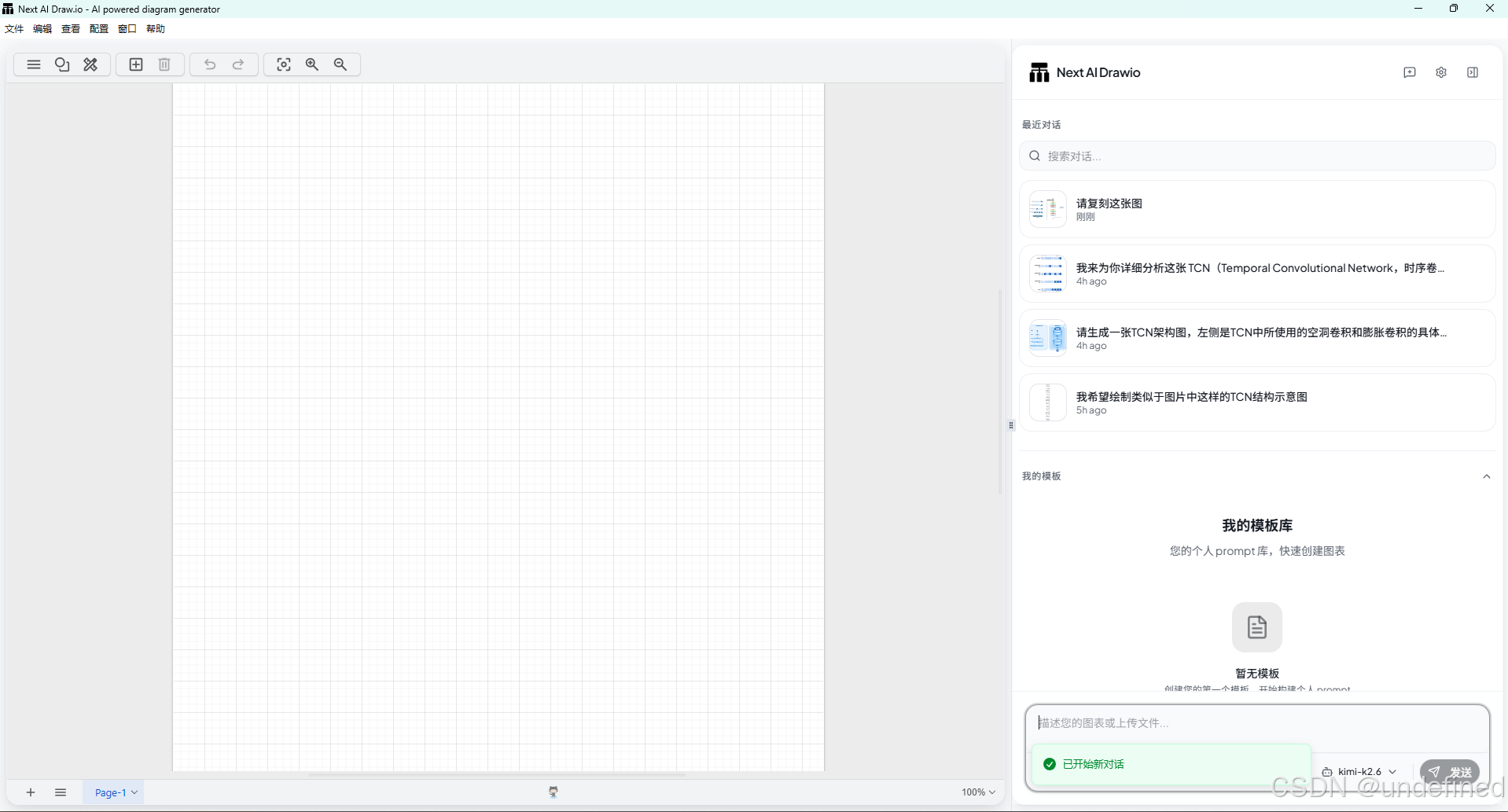The height and width of the screenshot is (812, 1508).
Task: Open the 帮助 menu
Action: click(x=156, y=29)
